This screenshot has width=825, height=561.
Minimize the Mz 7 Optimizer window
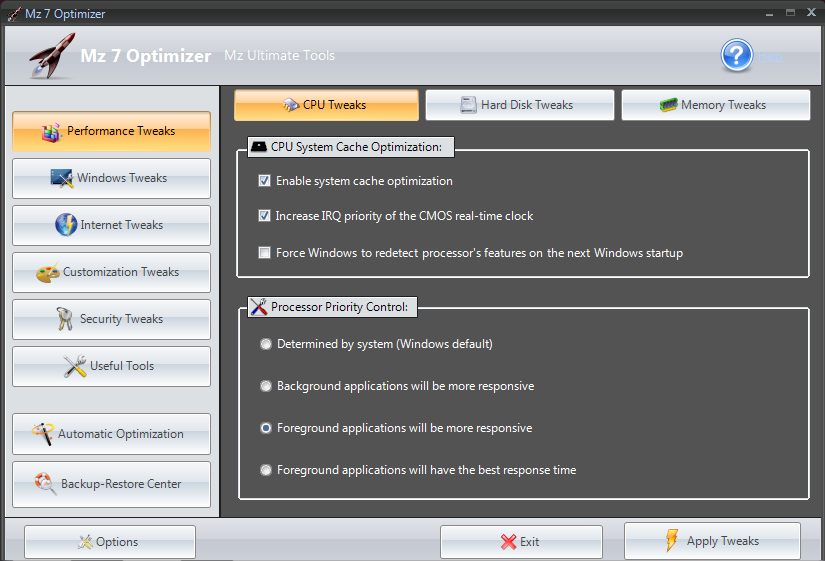[x=769, y=14]
